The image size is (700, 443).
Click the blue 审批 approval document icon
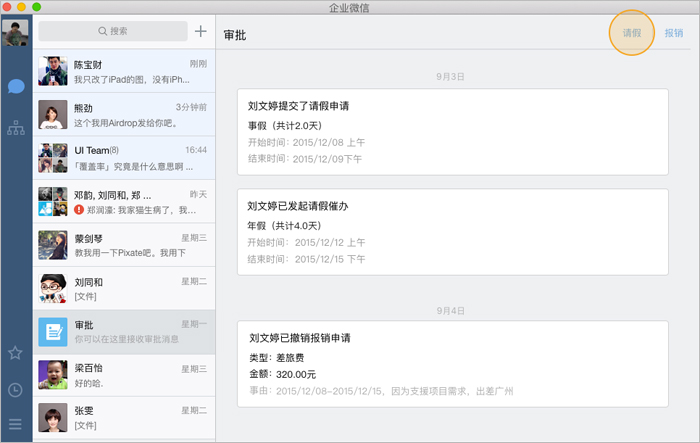[52, 332]
